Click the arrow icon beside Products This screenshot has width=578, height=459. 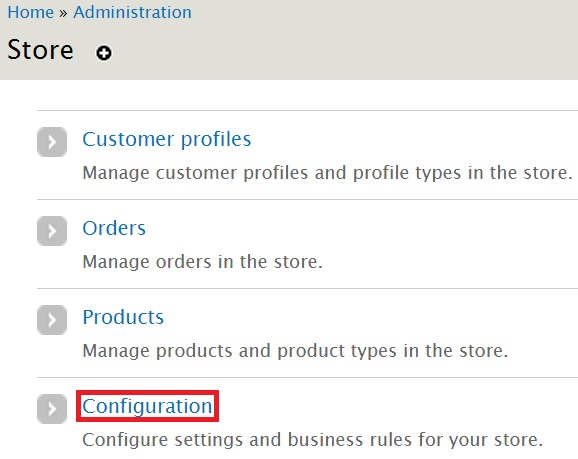(52, 320)
